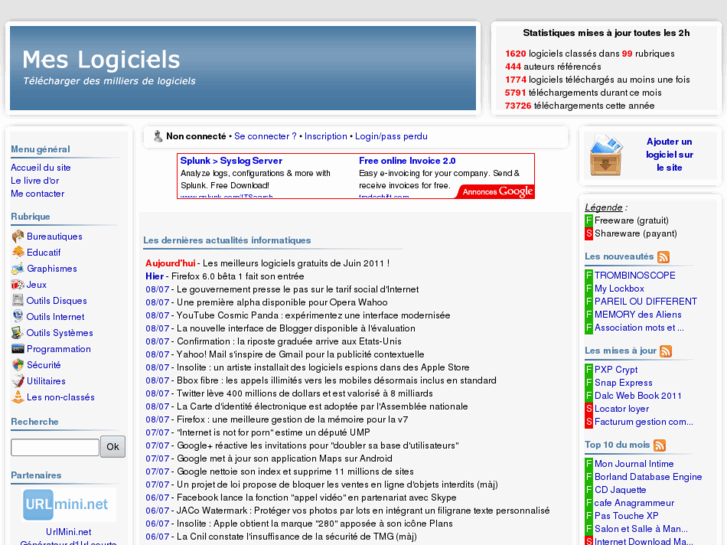Image resolution: width=727 pixels, height=545 pixels.
Task: Open the Programmation category link
Action: point(58,349)
